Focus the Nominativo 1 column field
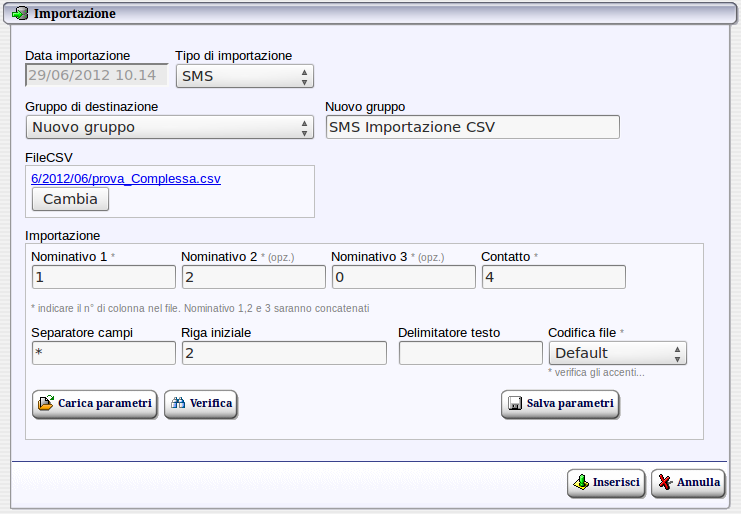Viewport: 741px width, 514px height. (x=103, y=277)
